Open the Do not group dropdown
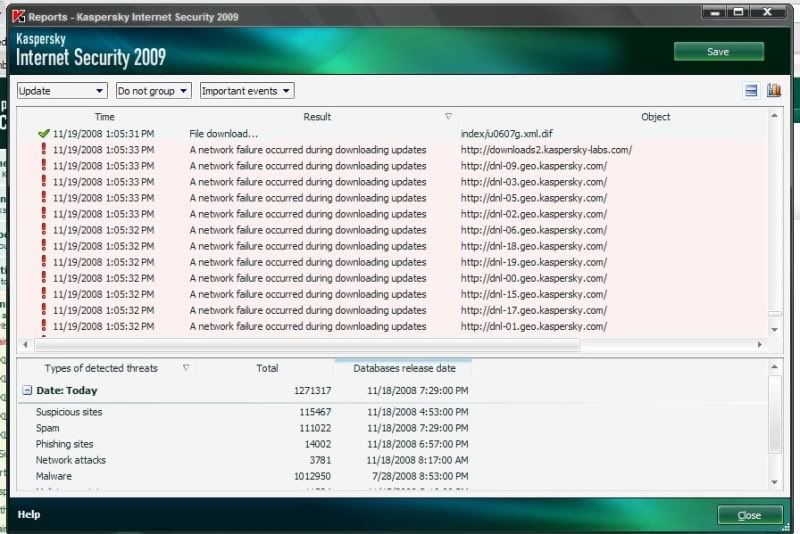The image size is (800, 534). click(x=154, y=91)
